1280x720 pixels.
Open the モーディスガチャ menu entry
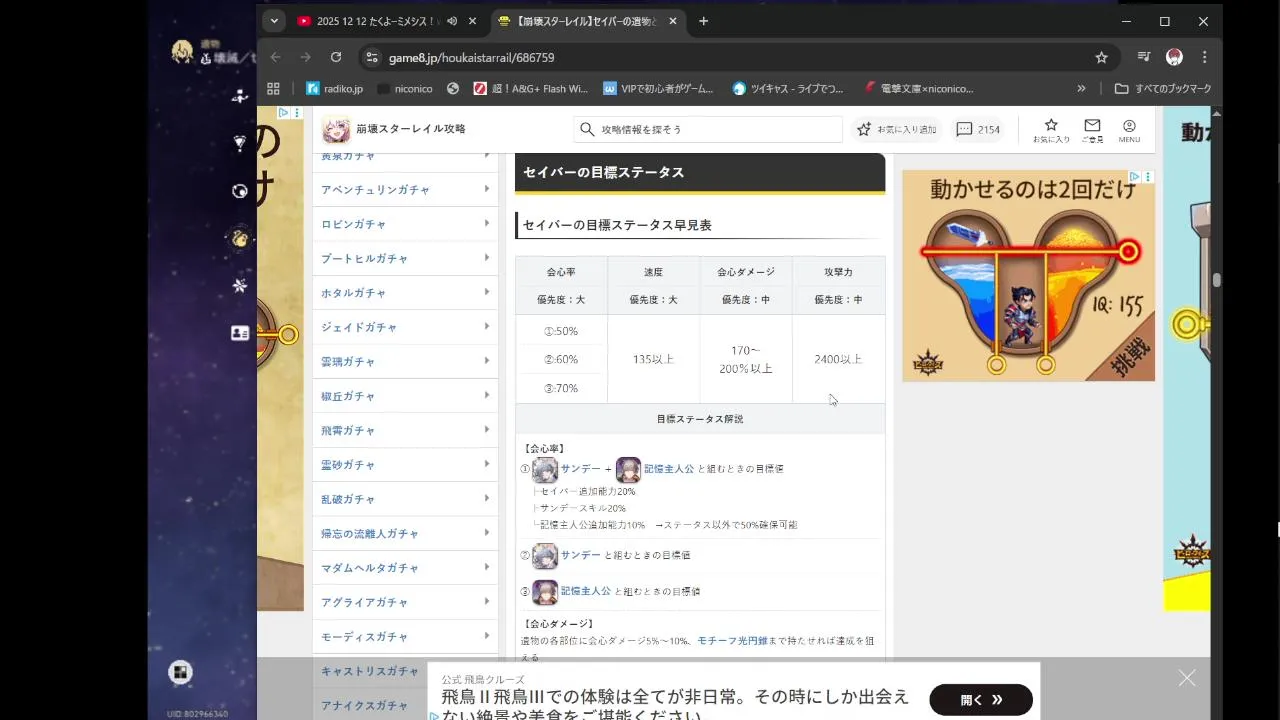405,637
